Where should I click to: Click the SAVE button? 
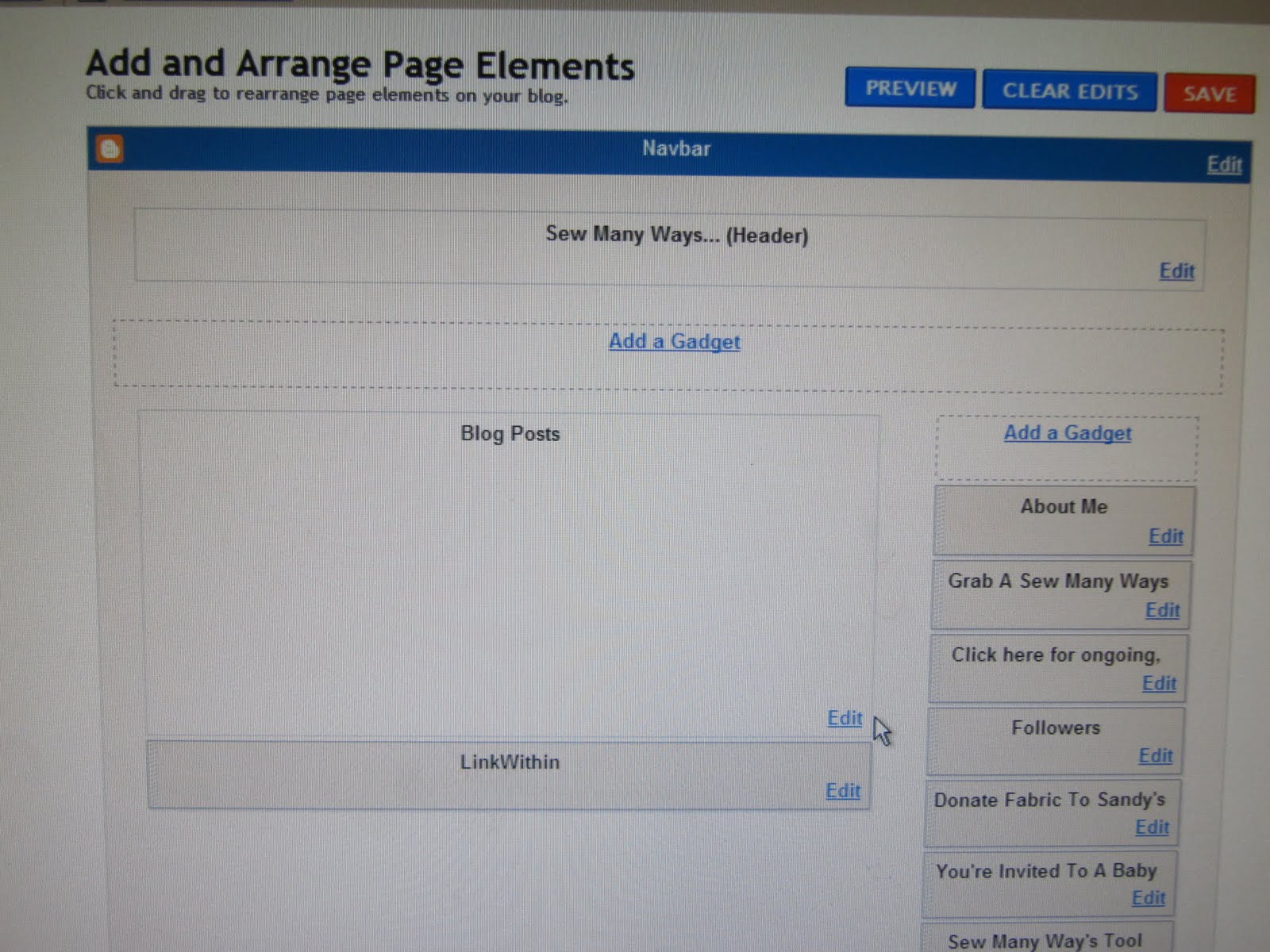click(x=1209, y=93)
